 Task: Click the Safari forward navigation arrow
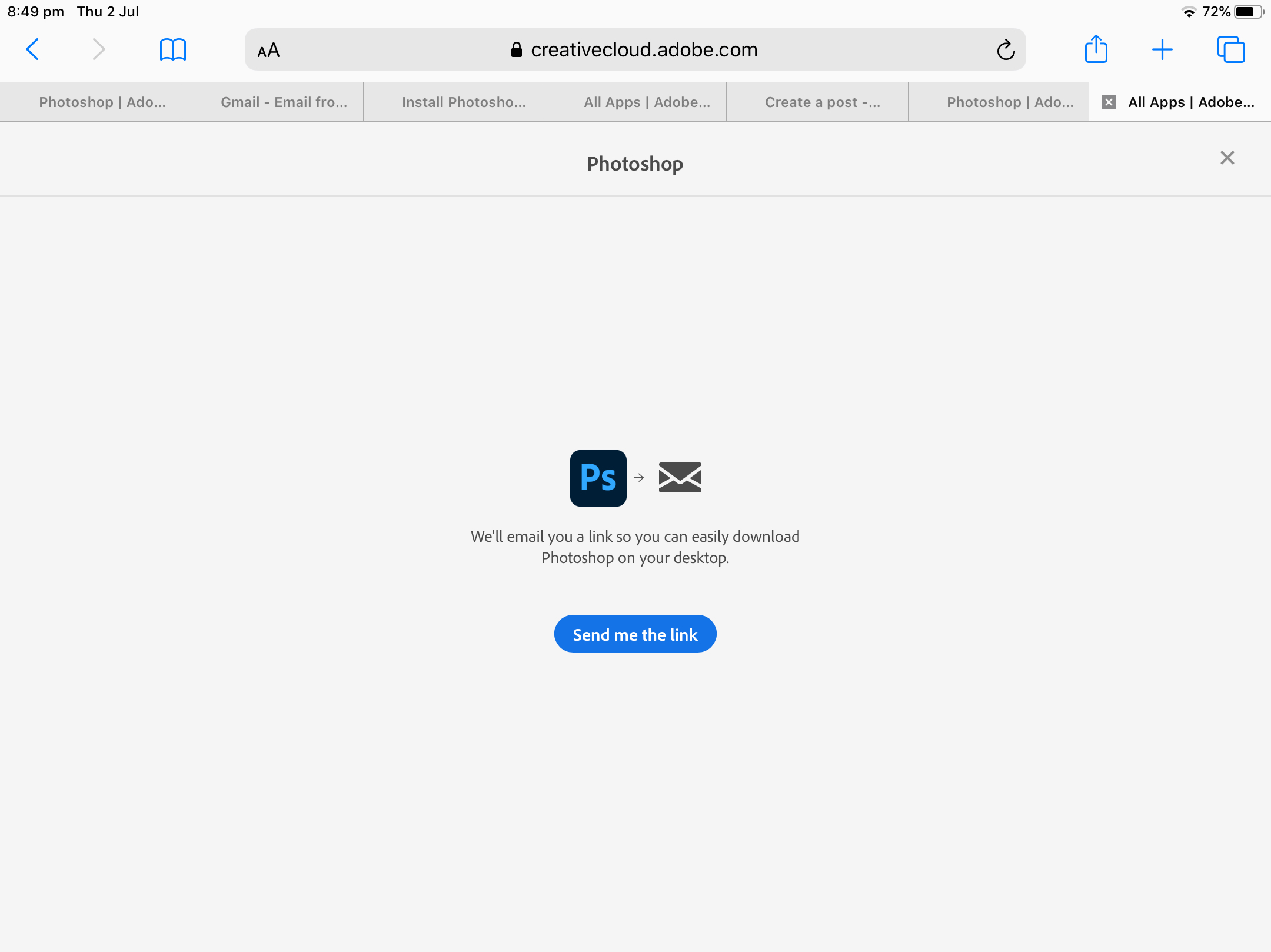(x=96, y=49)
